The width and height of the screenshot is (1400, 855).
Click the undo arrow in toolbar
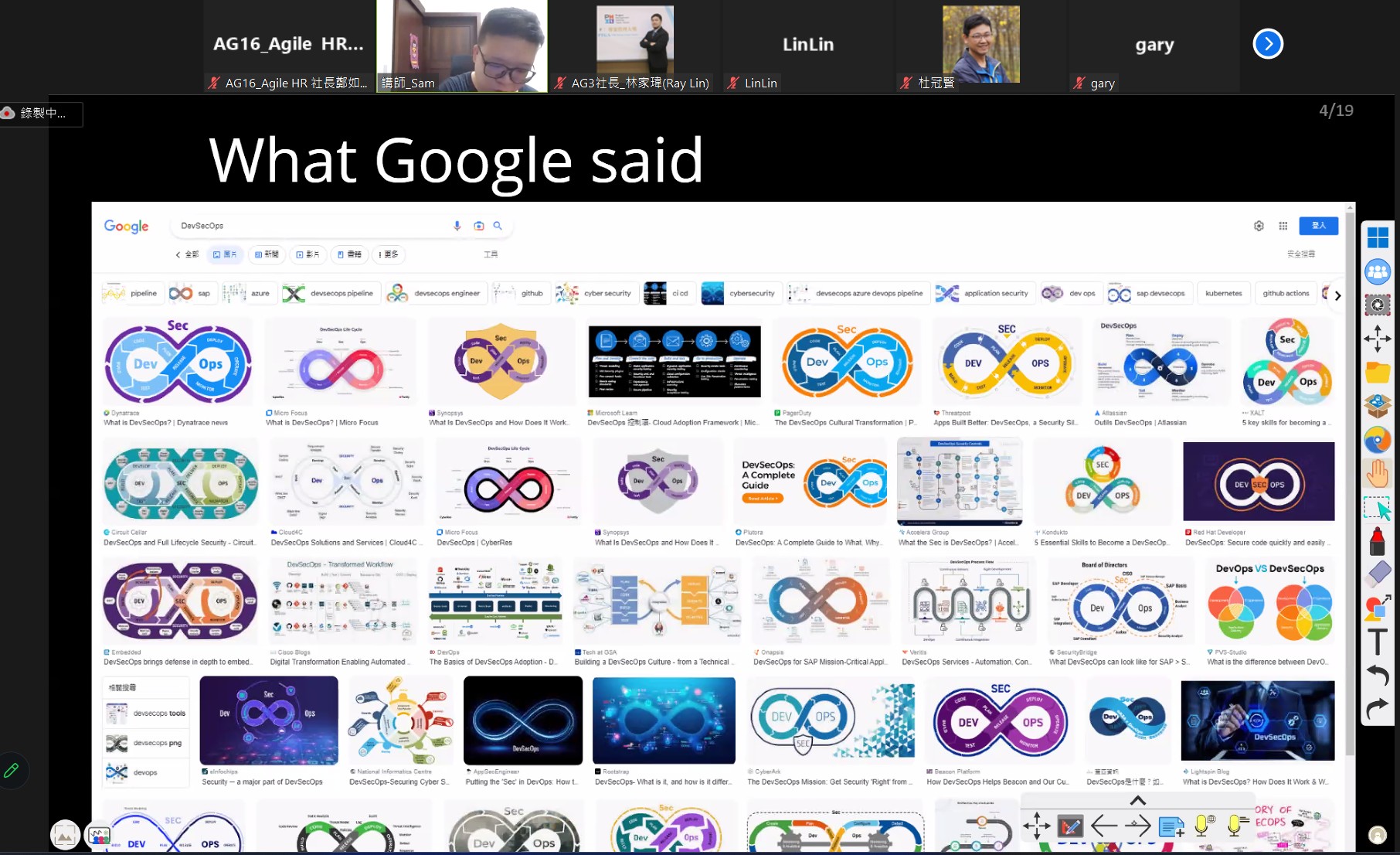[x=1377, y=675]
